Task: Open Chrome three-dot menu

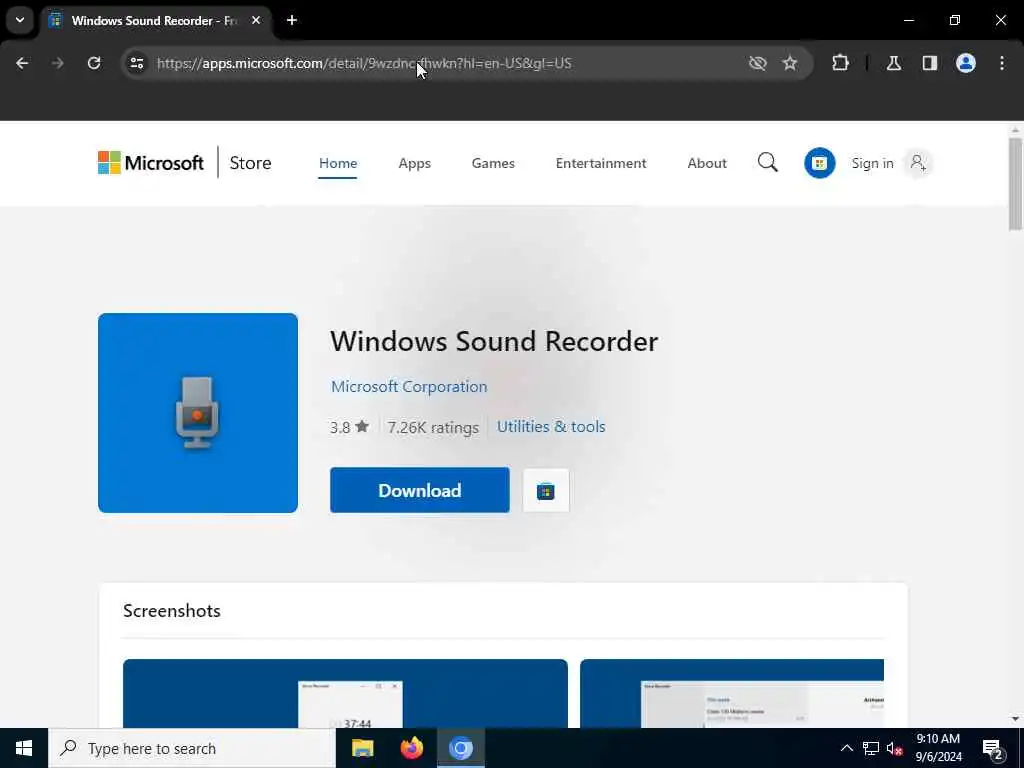Action: coord(1002,63)
